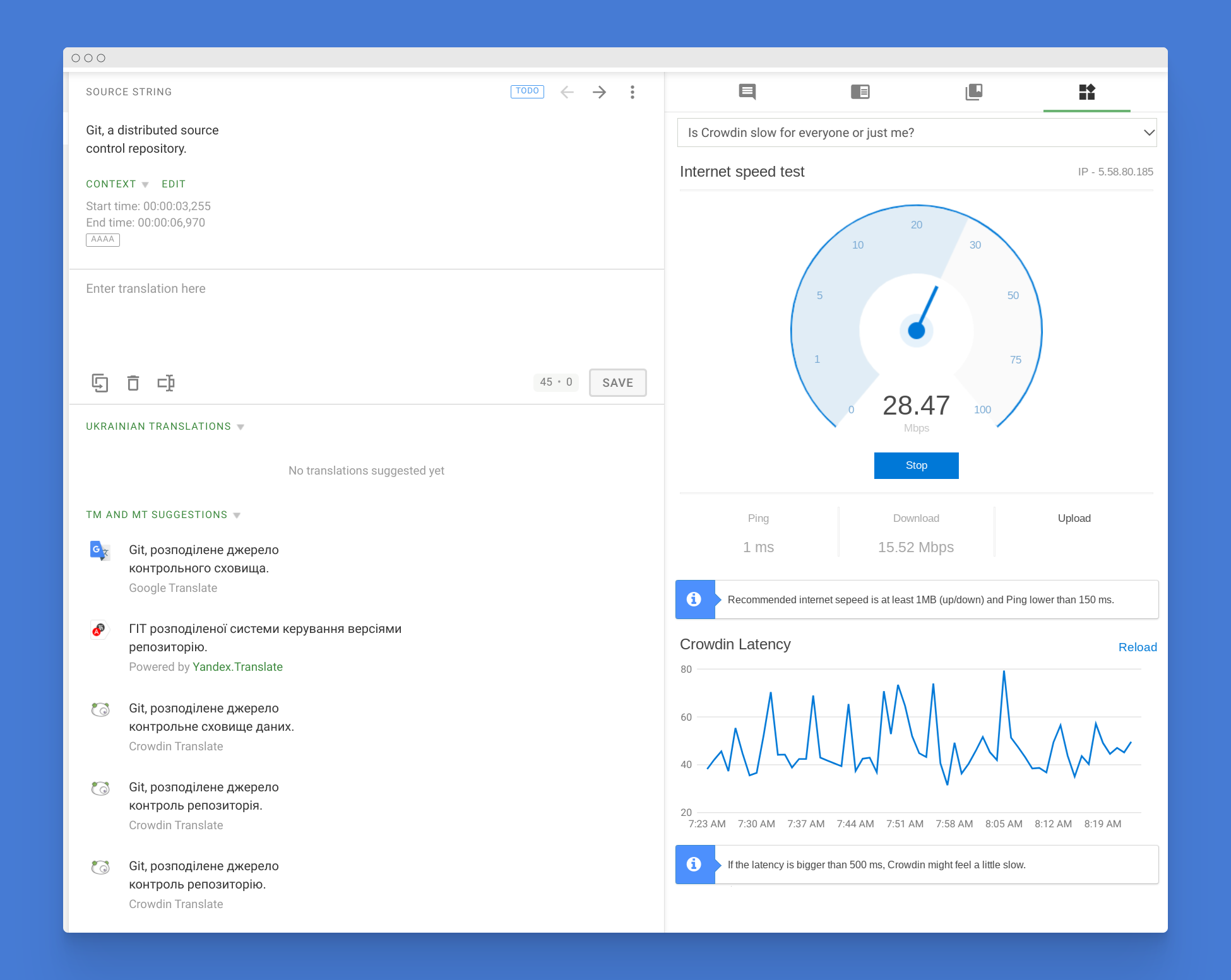Save the translation
Screen dimensions: 1231x980
point(617,382)
